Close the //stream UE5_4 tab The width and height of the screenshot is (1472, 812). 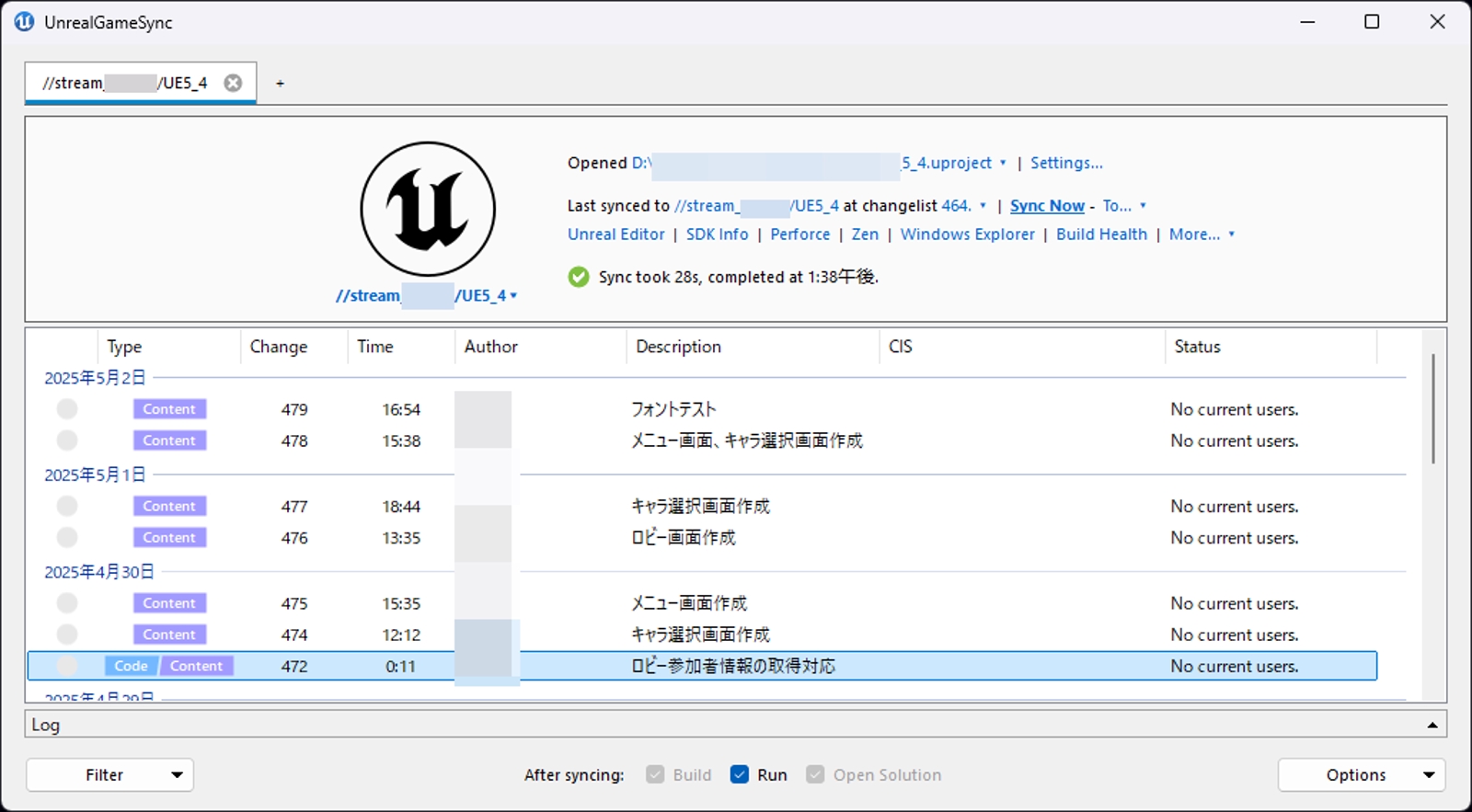click(234, 83)
